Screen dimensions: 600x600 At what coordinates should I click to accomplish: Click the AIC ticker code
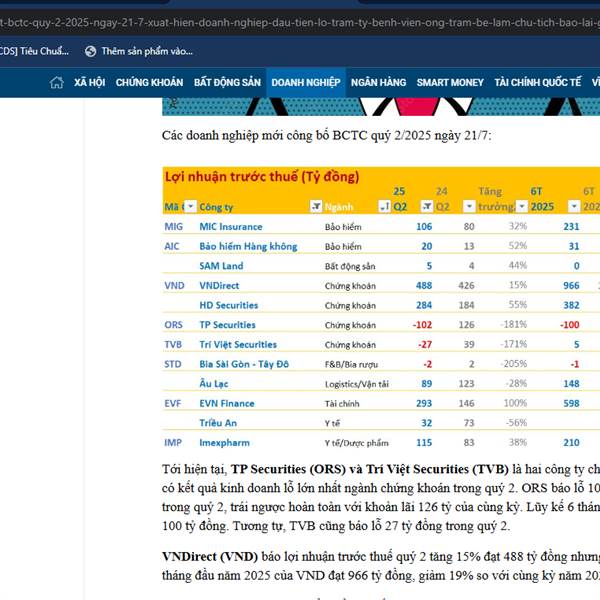point(171,246)
